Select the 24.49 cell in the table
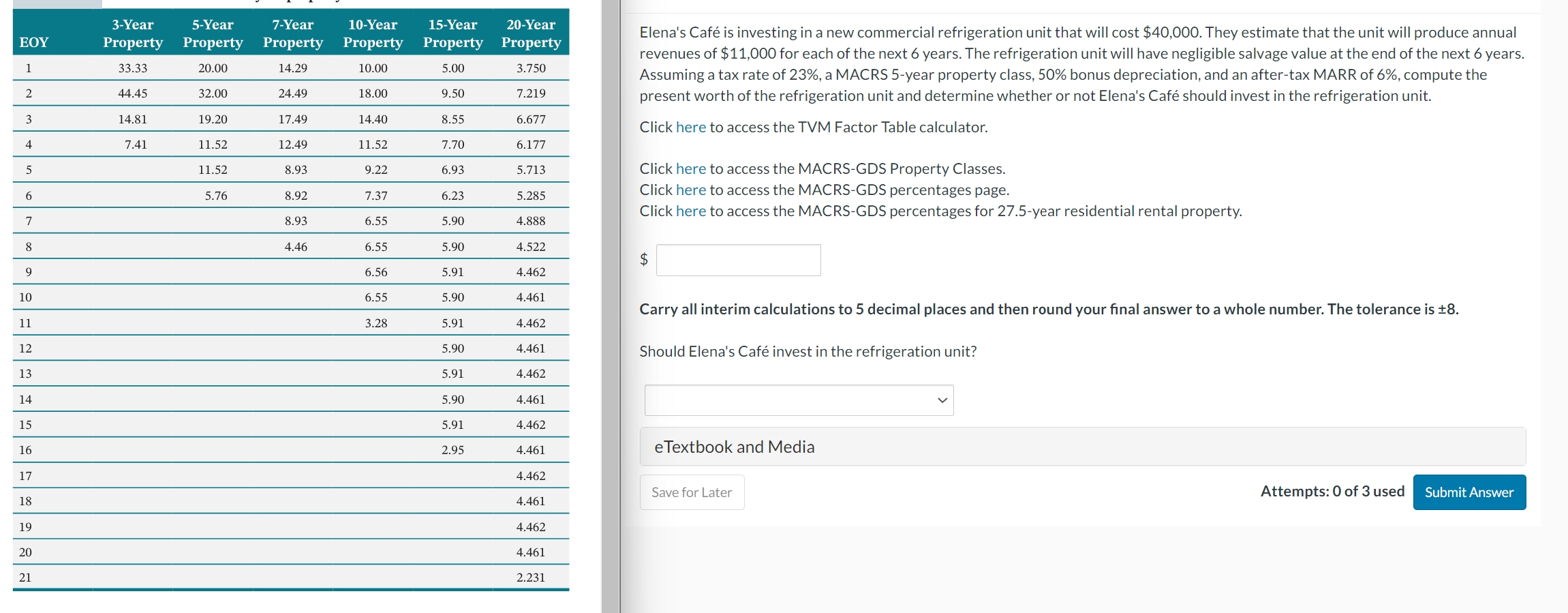The image size is (1568, 613). pyautogui.click(x=293, y=93)
